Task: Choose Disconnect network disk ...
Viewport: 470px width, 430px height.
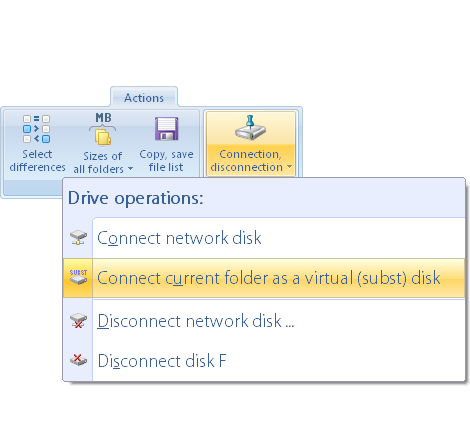Action: coord(264,321)
